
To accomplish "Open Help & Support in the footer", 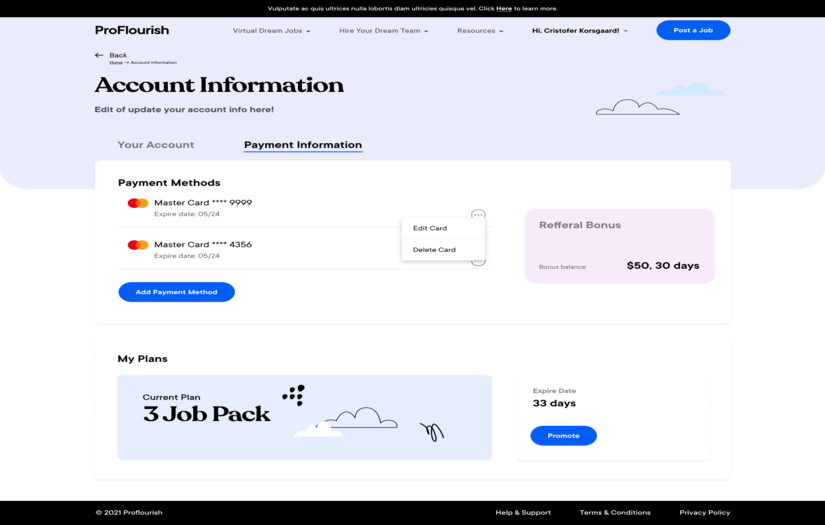I will coord(523,512).
